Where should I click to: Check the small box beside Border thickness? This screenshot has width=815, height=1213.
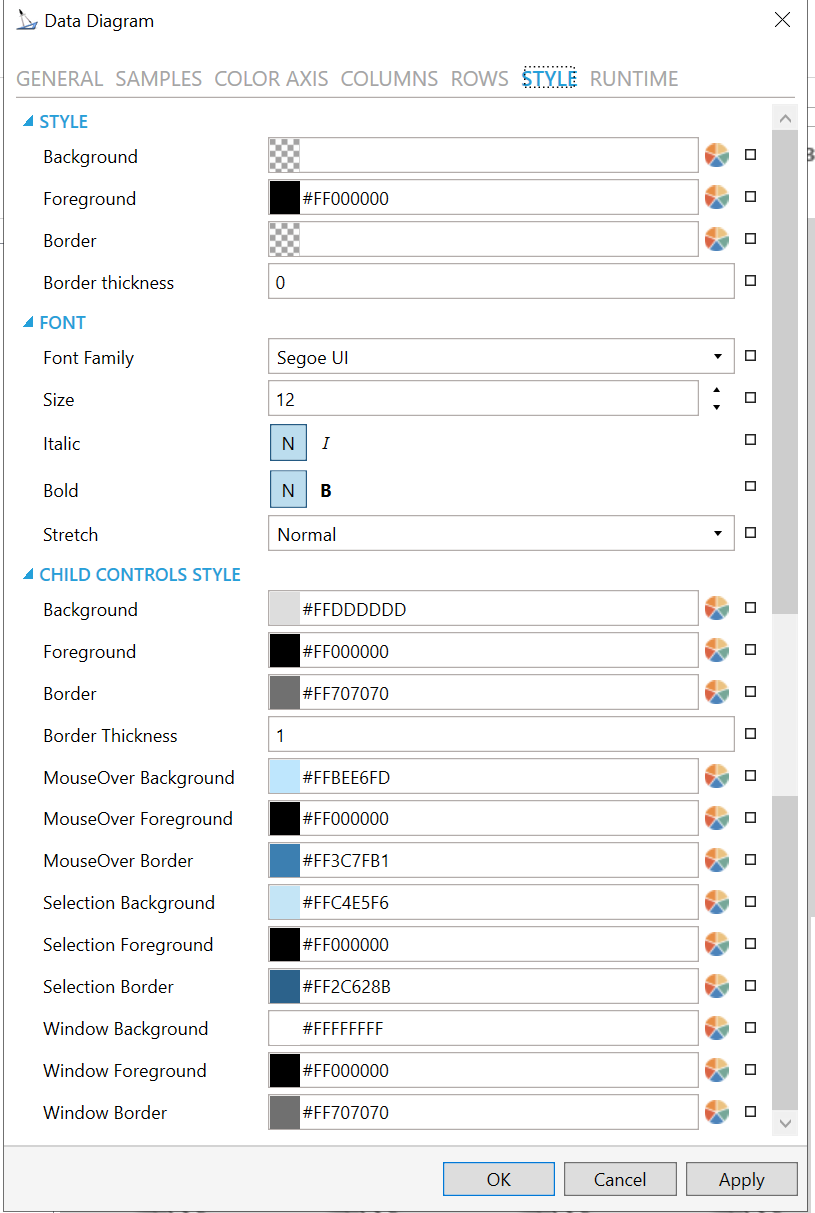coord(751,282)
